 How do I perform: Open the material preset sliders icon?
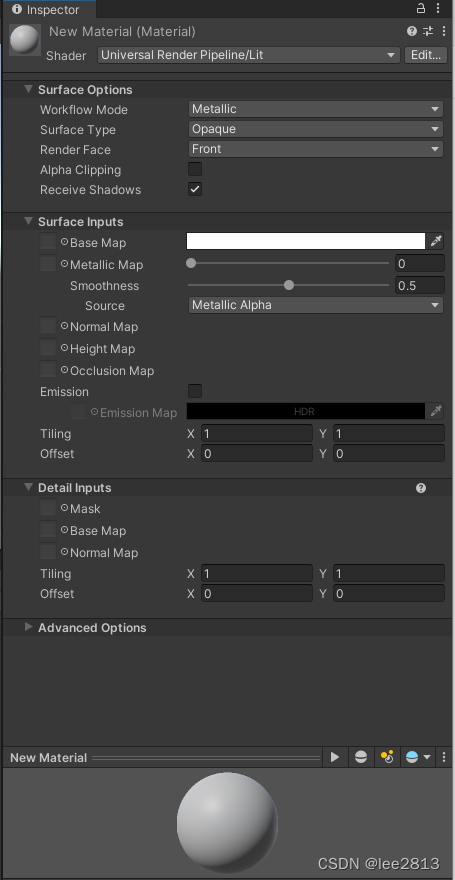coord(428,31)
